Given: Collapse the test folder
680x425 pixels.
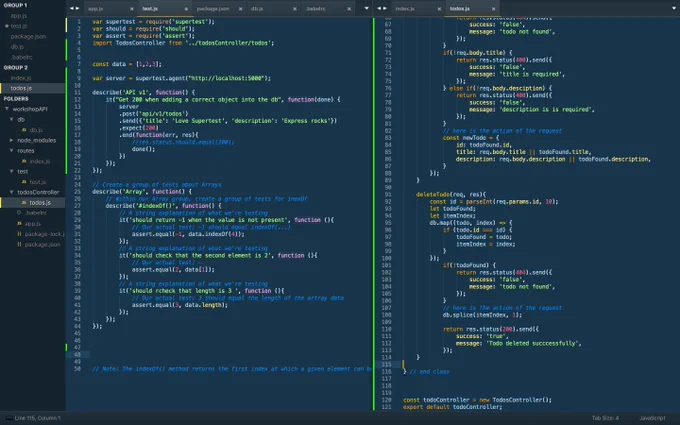Looking at the screenshot, I should click(12, 171).
